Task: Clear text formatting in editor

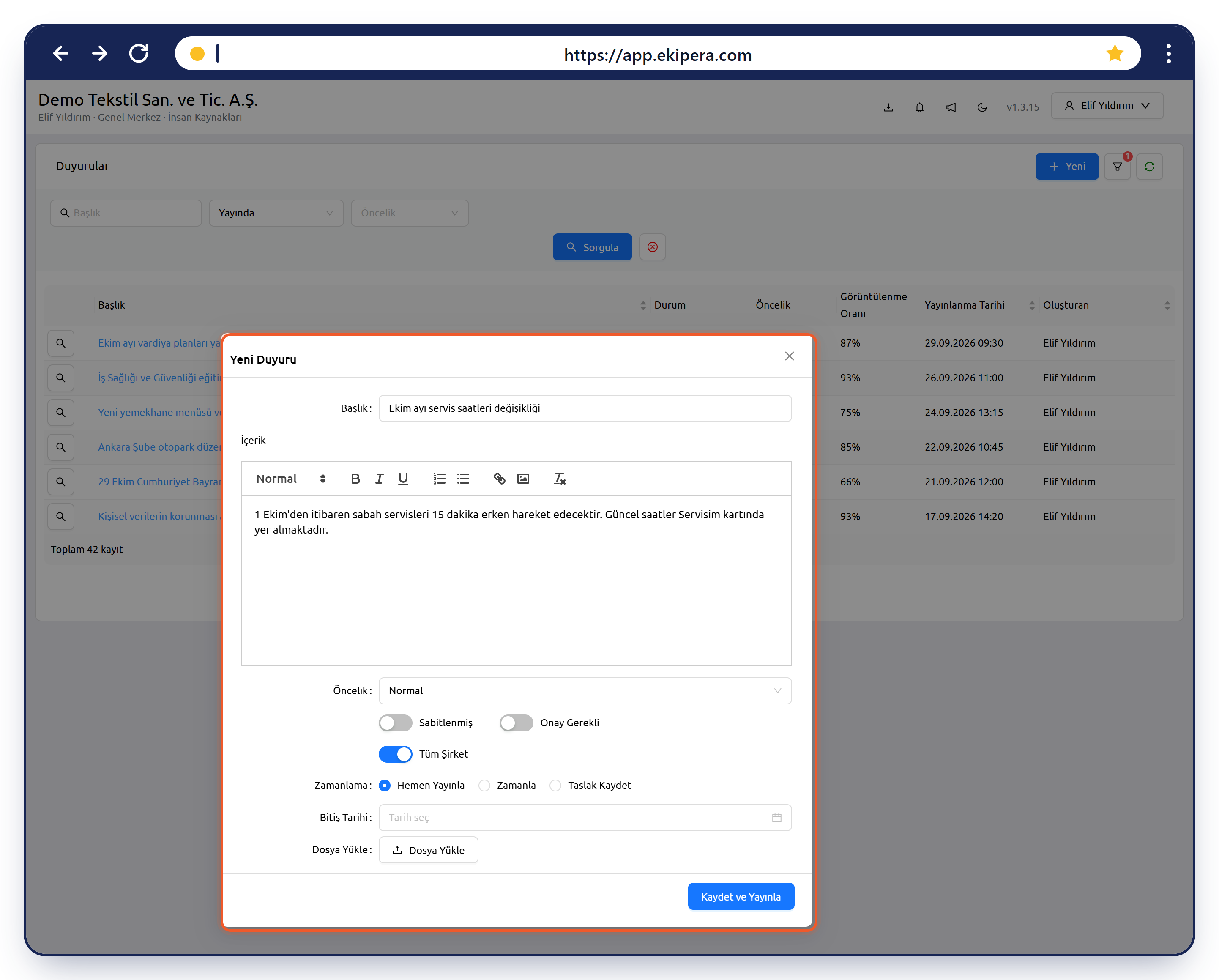Action: point(560,479)
